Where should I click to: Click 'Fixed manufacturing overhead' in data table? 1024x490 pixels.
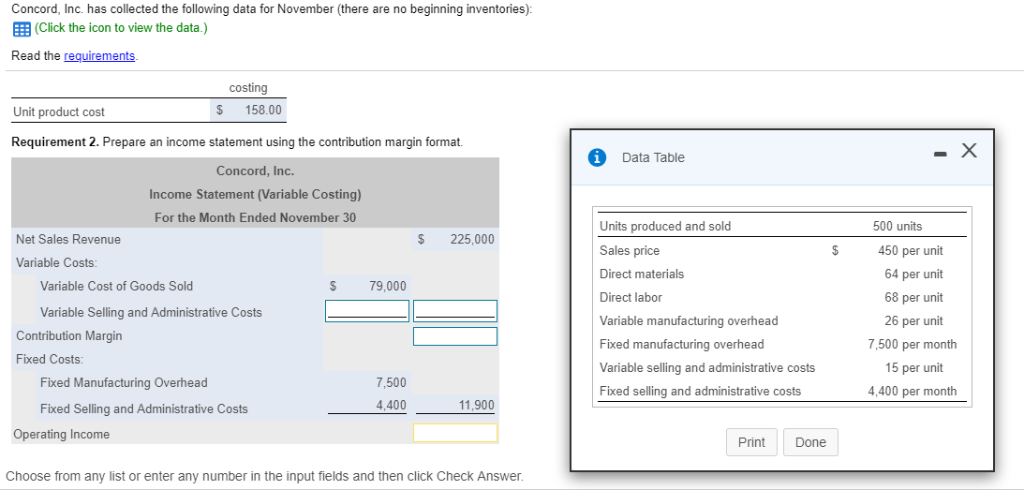click(x=681, y=344)
